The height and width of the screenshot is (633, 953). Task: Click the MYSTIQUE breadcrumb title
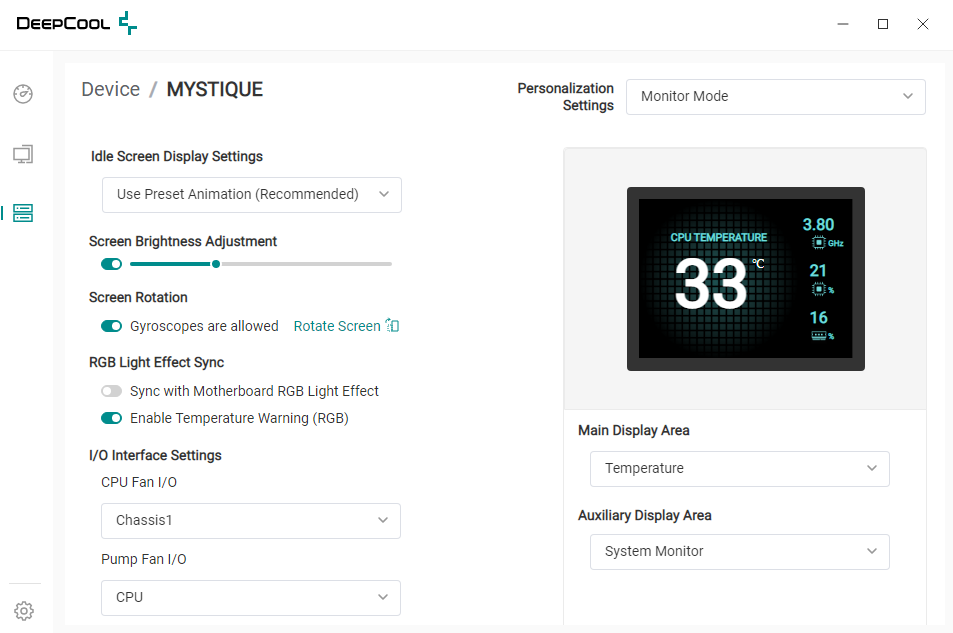[215, 89]
